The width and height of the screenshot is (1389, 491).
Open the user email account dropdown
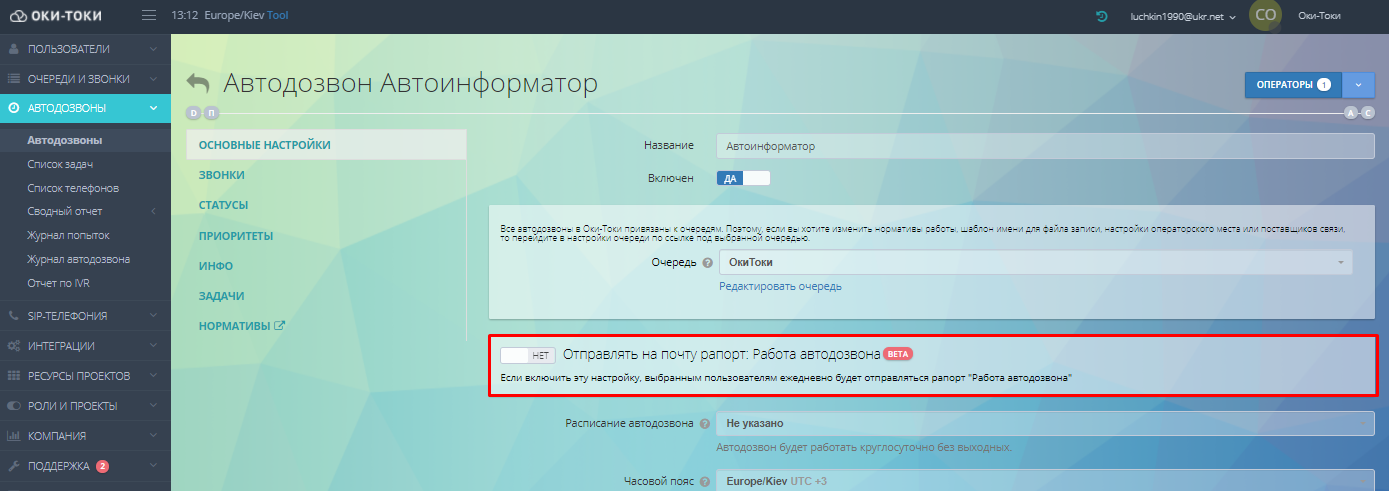click(x=1183, y=16)
